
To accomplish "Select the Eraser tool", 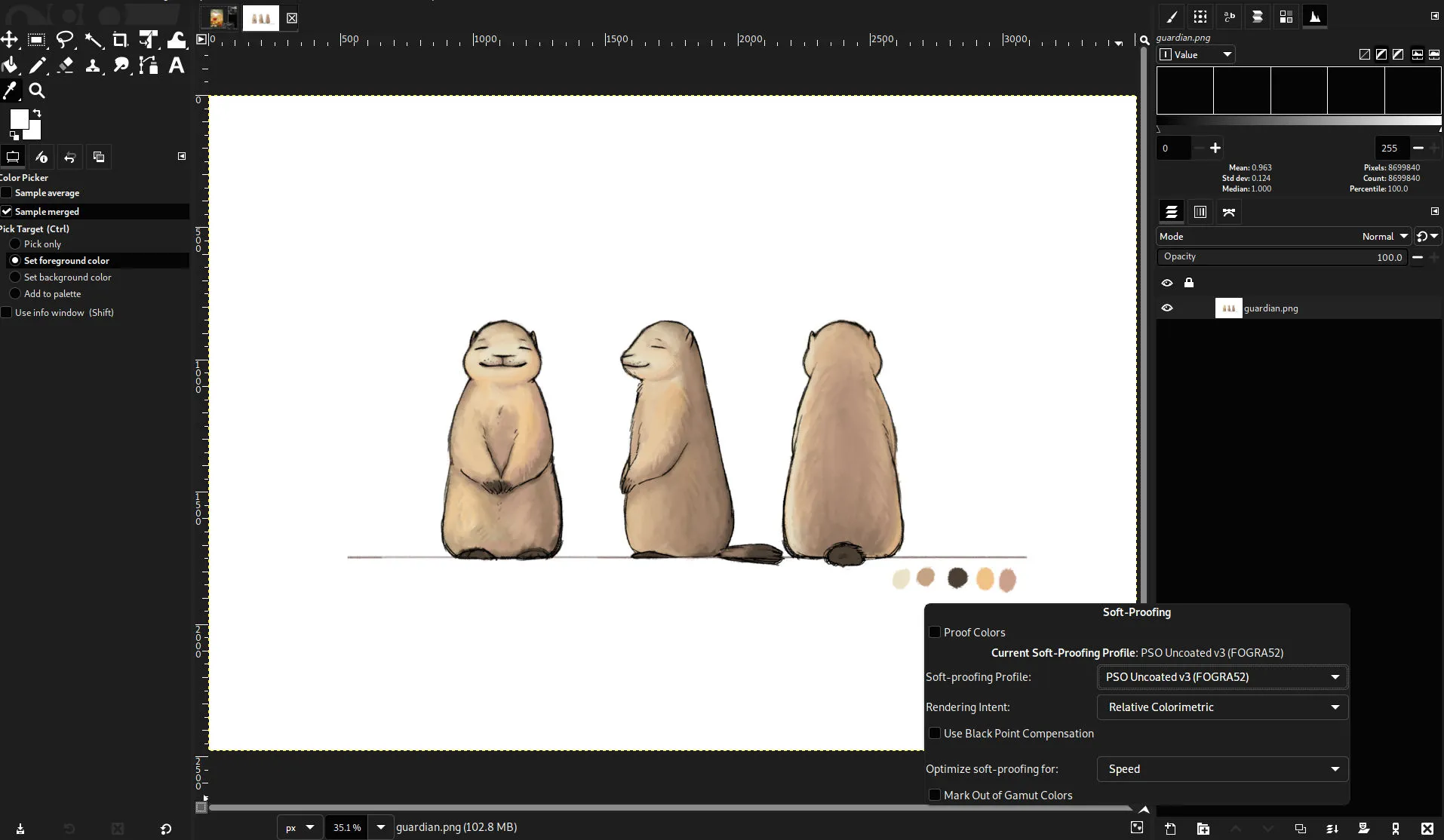I will [x=66, y=66].
